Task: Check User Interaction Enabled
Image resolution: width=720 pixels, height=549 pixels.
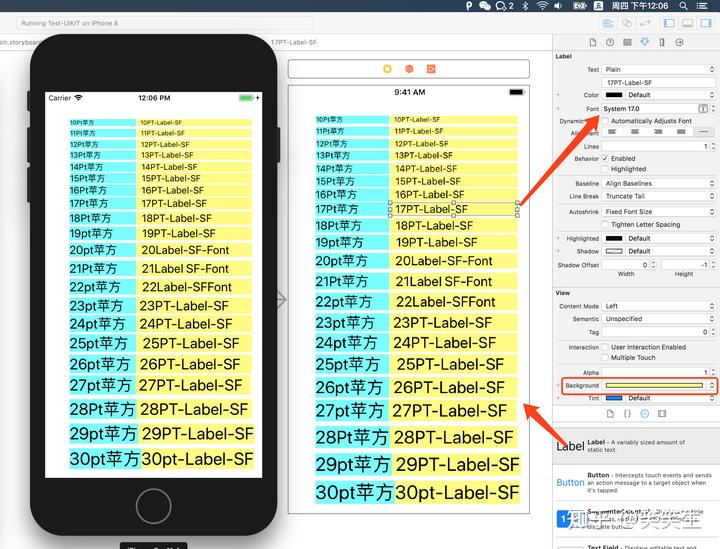Action: [x=605, y=347]
